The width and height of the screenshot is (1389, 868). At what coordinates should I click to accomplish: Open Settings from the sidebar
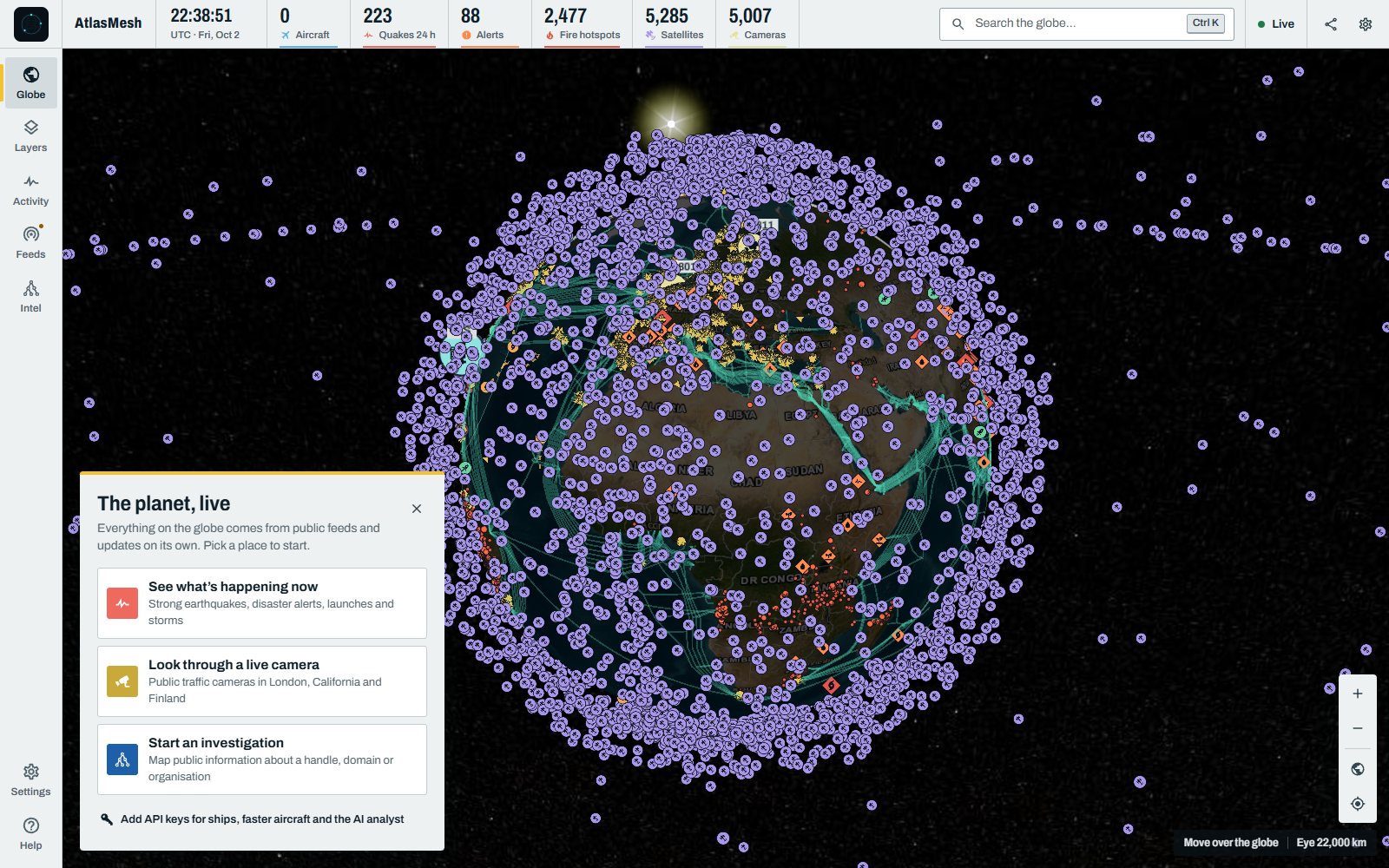(31, 780)
